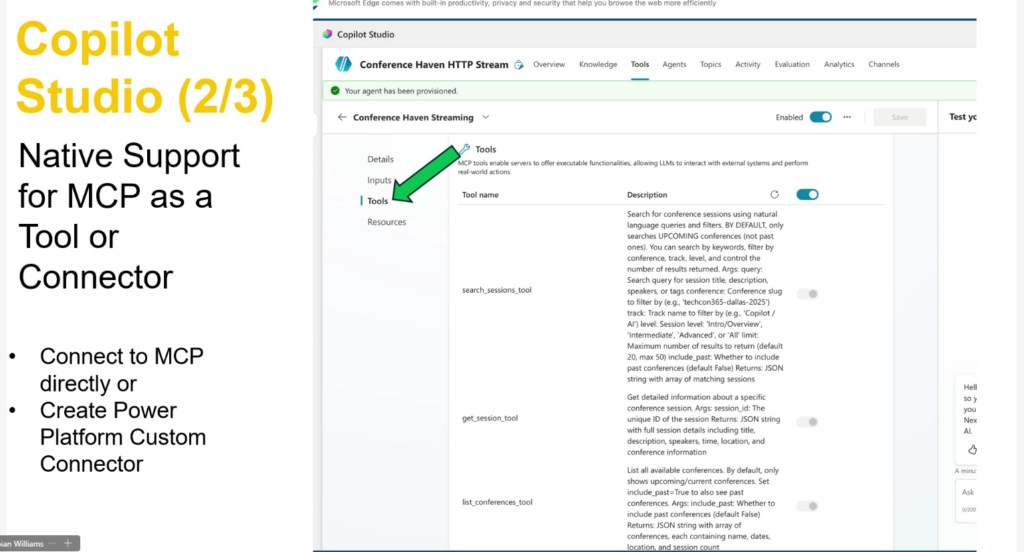Click the MCP tools explanation paragraph
Image resolution: width=1024 pixels, height=552 pixels.
(633, 167)
